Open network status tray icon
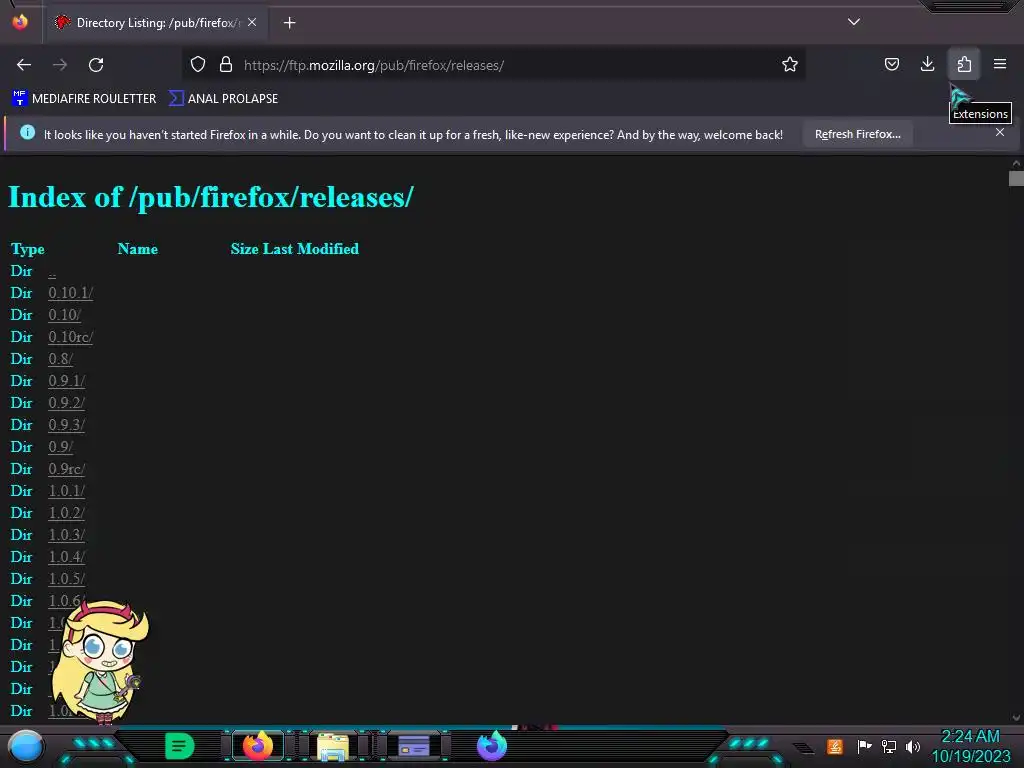The width and height of the screenshot is (1024, 768). 889,746
